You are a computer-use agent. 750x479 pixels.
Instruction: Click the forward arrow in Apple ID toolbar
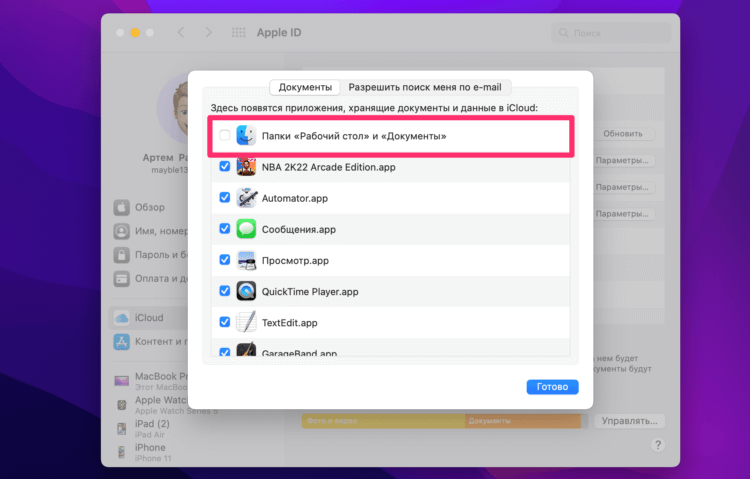point(209,33)
